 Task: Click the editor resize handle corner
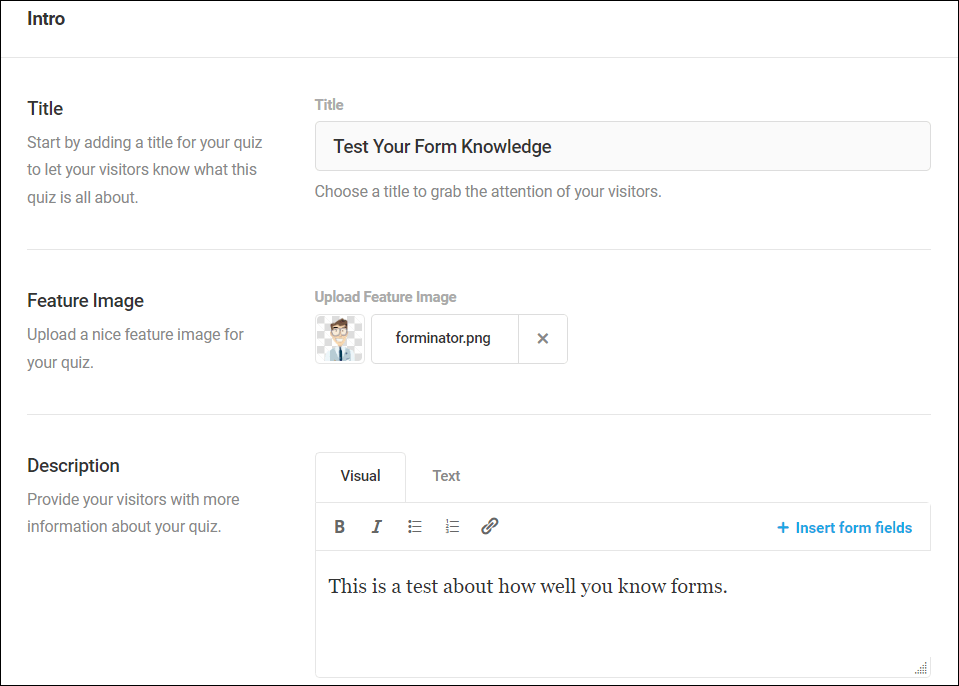click(921, 668)
